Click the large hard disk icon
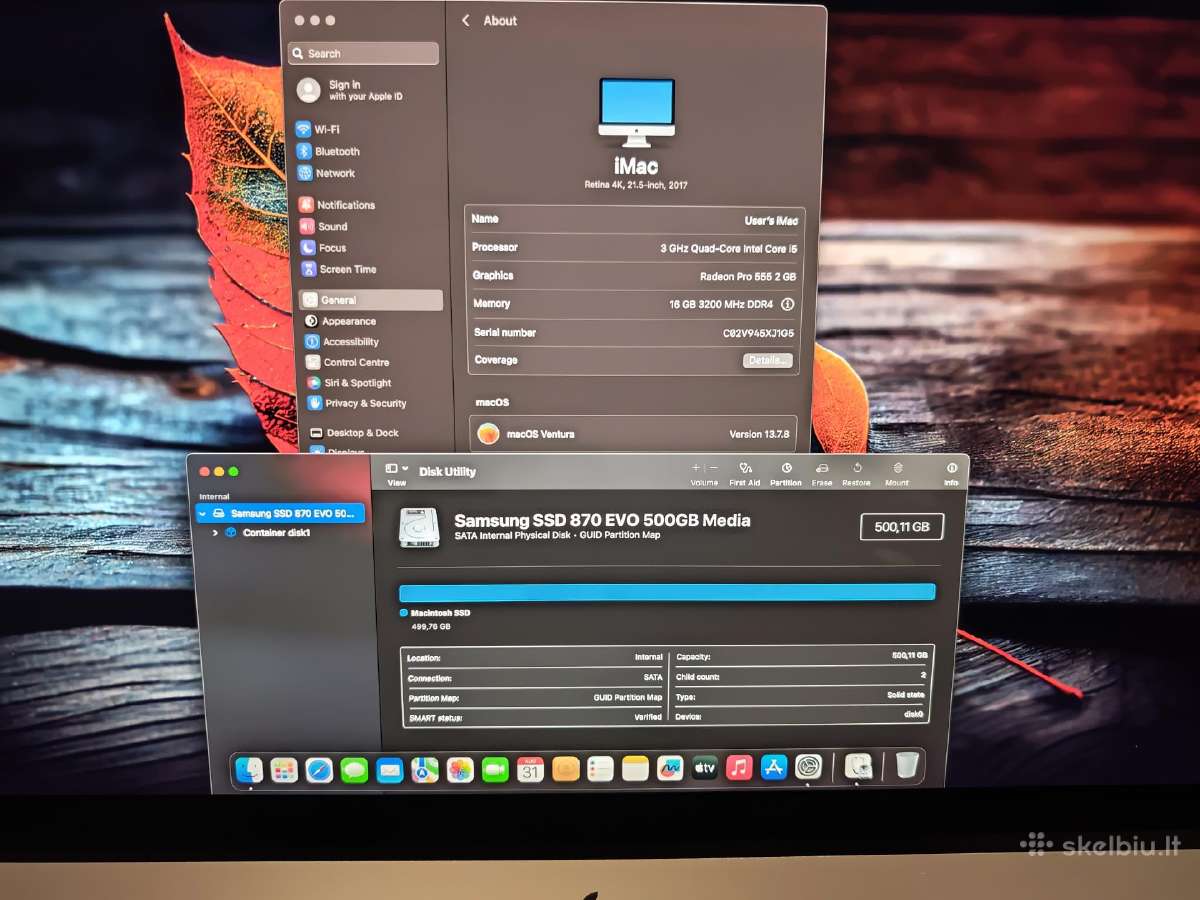 coord(419,527)
